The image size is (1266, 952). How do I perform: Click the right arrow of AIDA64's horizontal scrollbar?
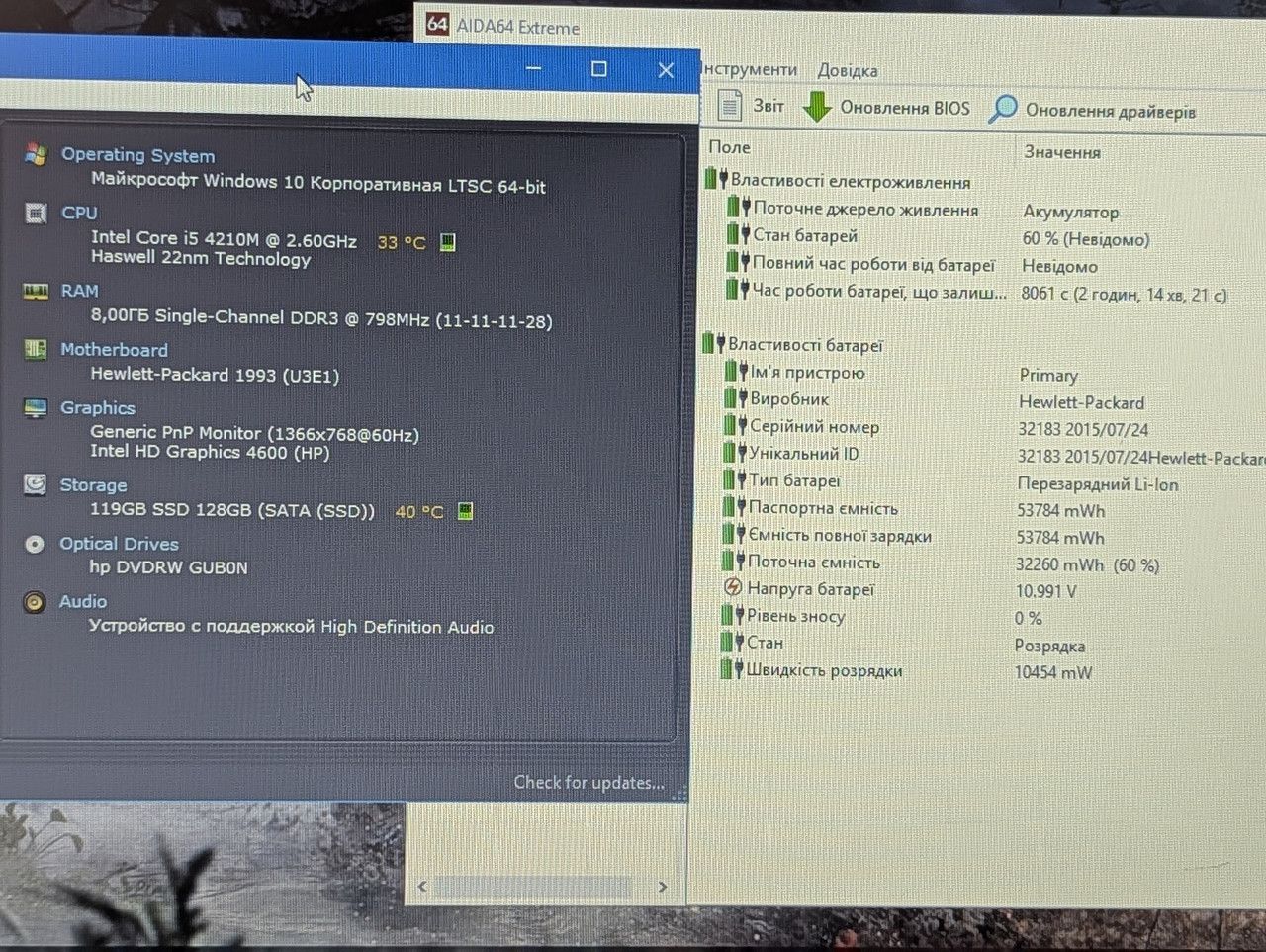[662, 886]
